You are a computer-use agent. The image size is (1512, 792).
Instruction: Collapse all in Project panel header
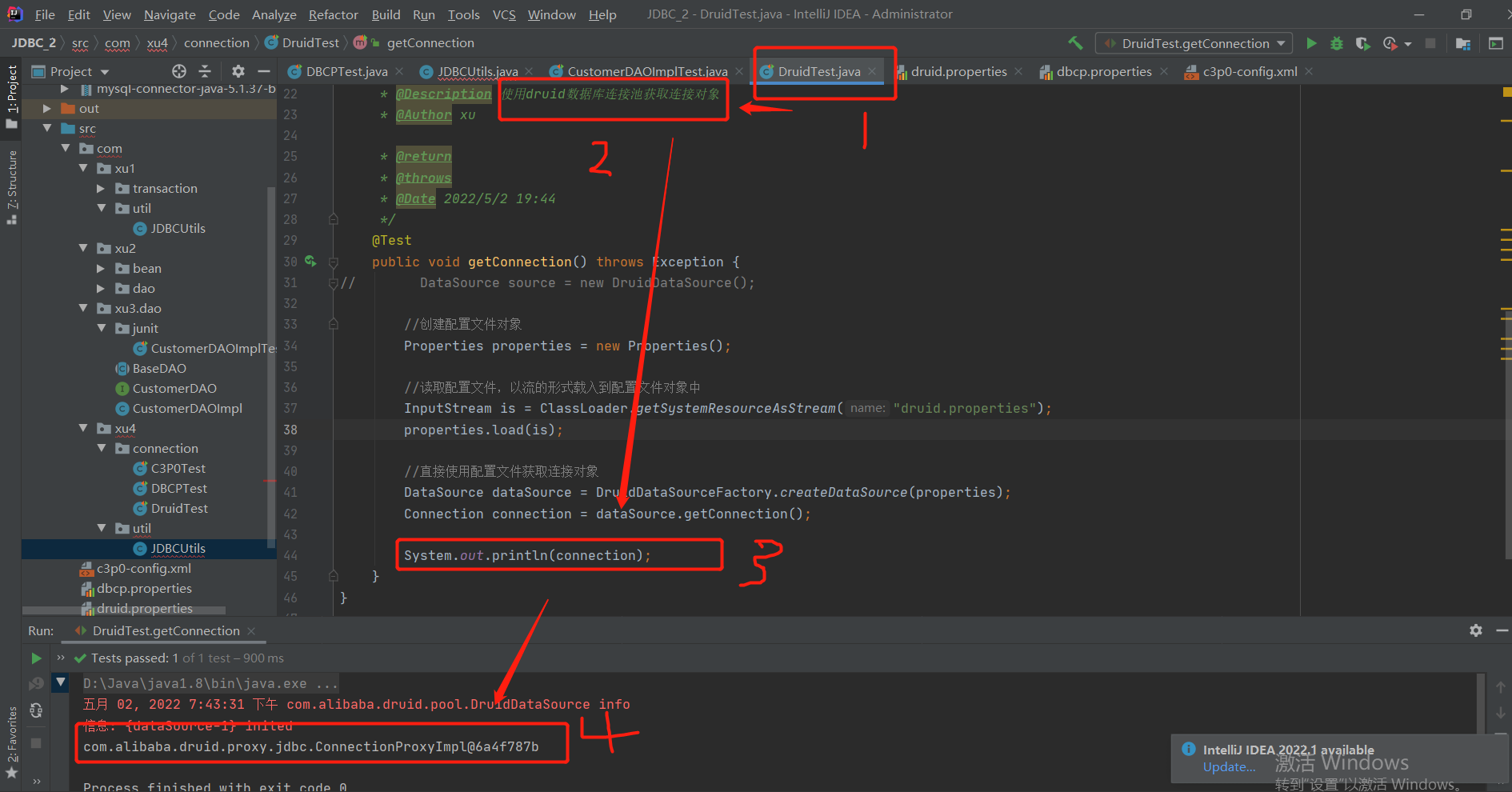point(205,71)
